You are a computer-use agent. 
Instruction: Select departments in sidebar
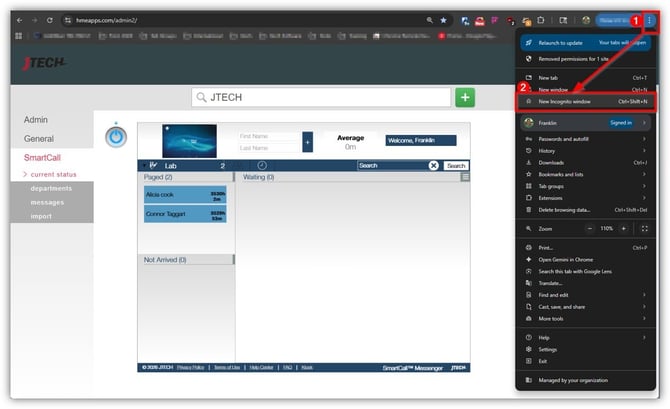(51, 188)
